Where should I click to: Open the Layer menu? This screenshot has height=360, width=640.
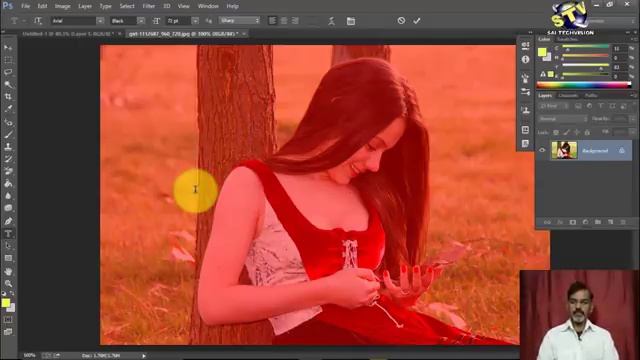85,6
